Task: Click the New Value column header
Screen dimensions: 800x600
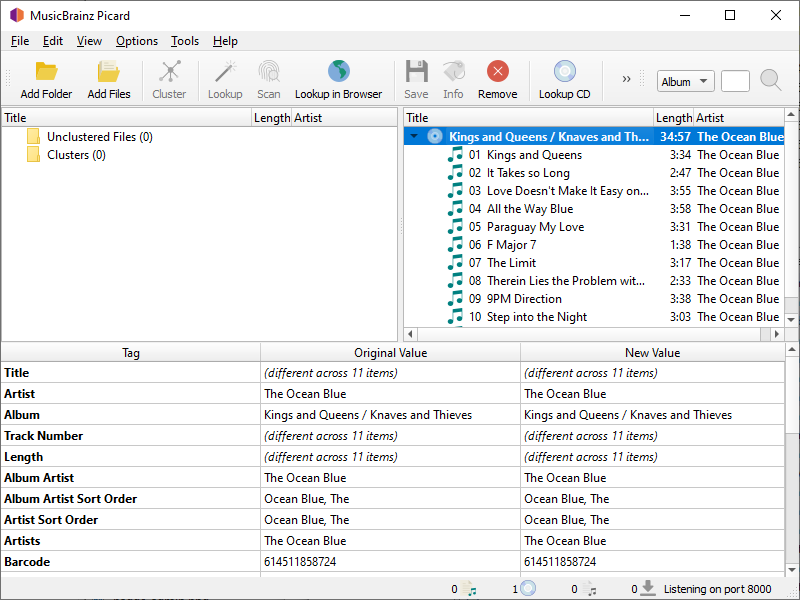Action: click(652, 353)
